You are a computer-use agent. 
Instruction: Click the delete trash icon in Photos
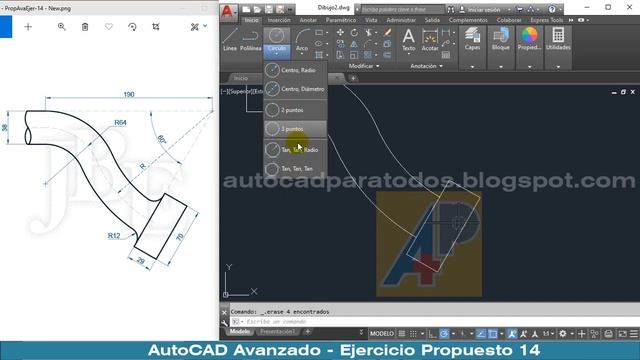(85, 27)
